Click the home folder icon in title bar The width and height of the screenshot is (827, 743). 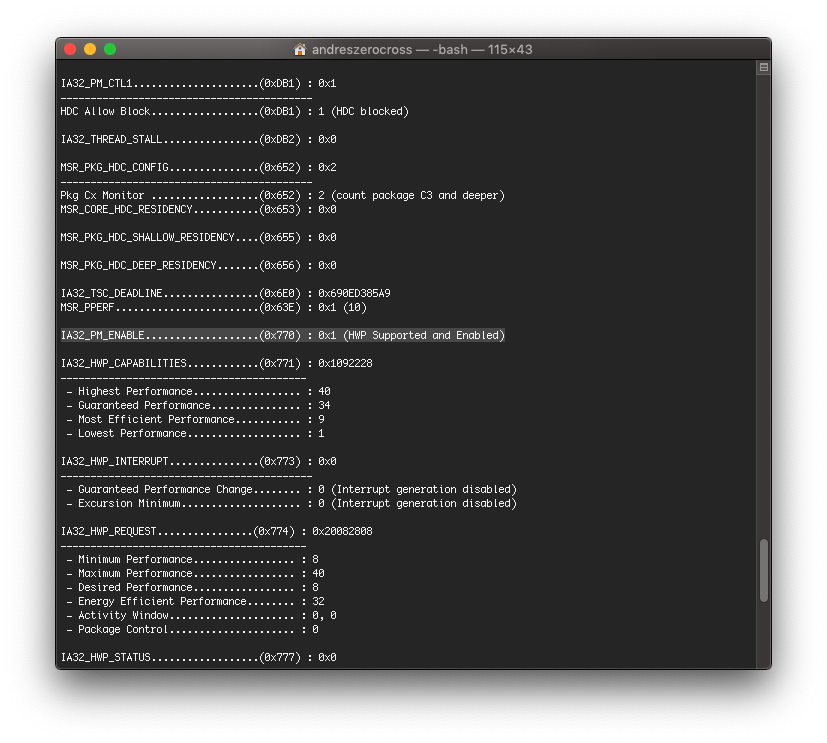pos(300,50)
